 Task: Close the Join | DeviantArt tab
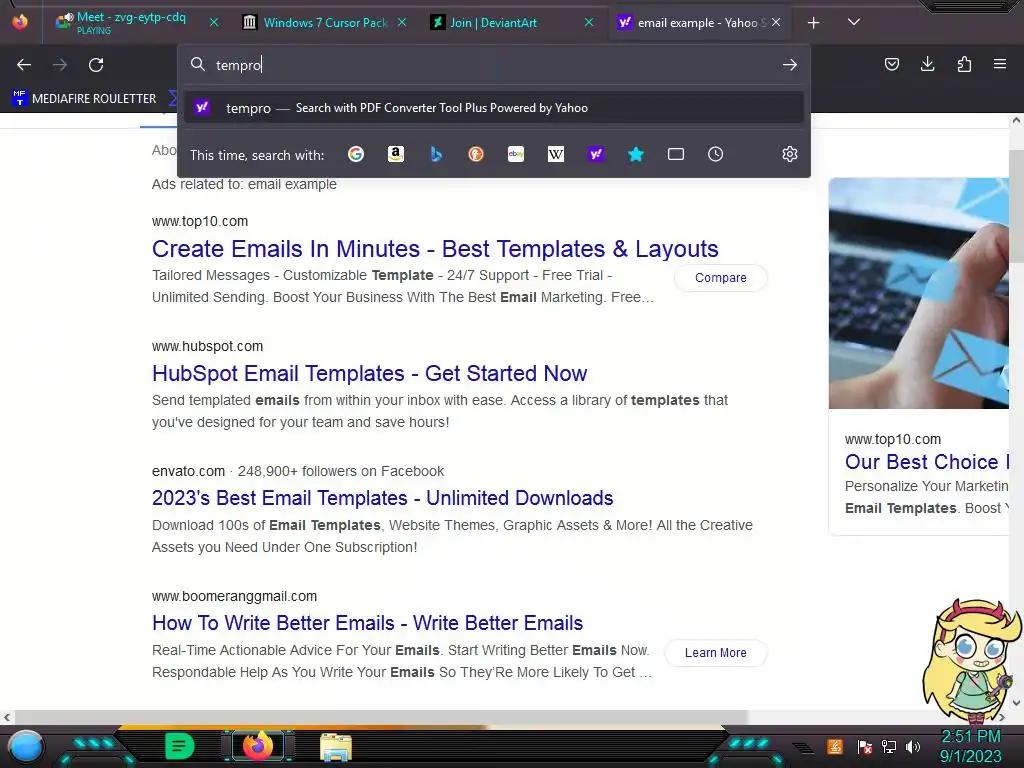589,22
